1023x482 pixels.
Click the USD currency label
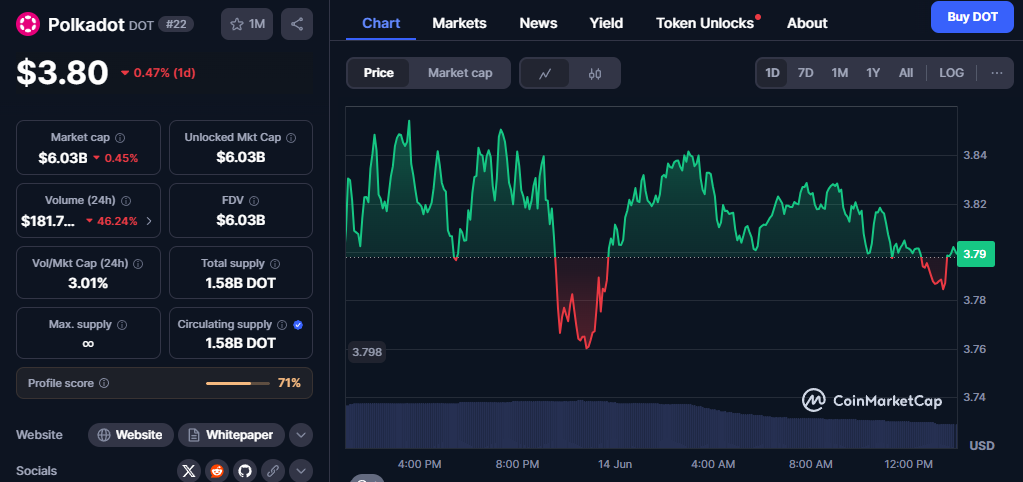pyautogui.click(x=982, y=446)
